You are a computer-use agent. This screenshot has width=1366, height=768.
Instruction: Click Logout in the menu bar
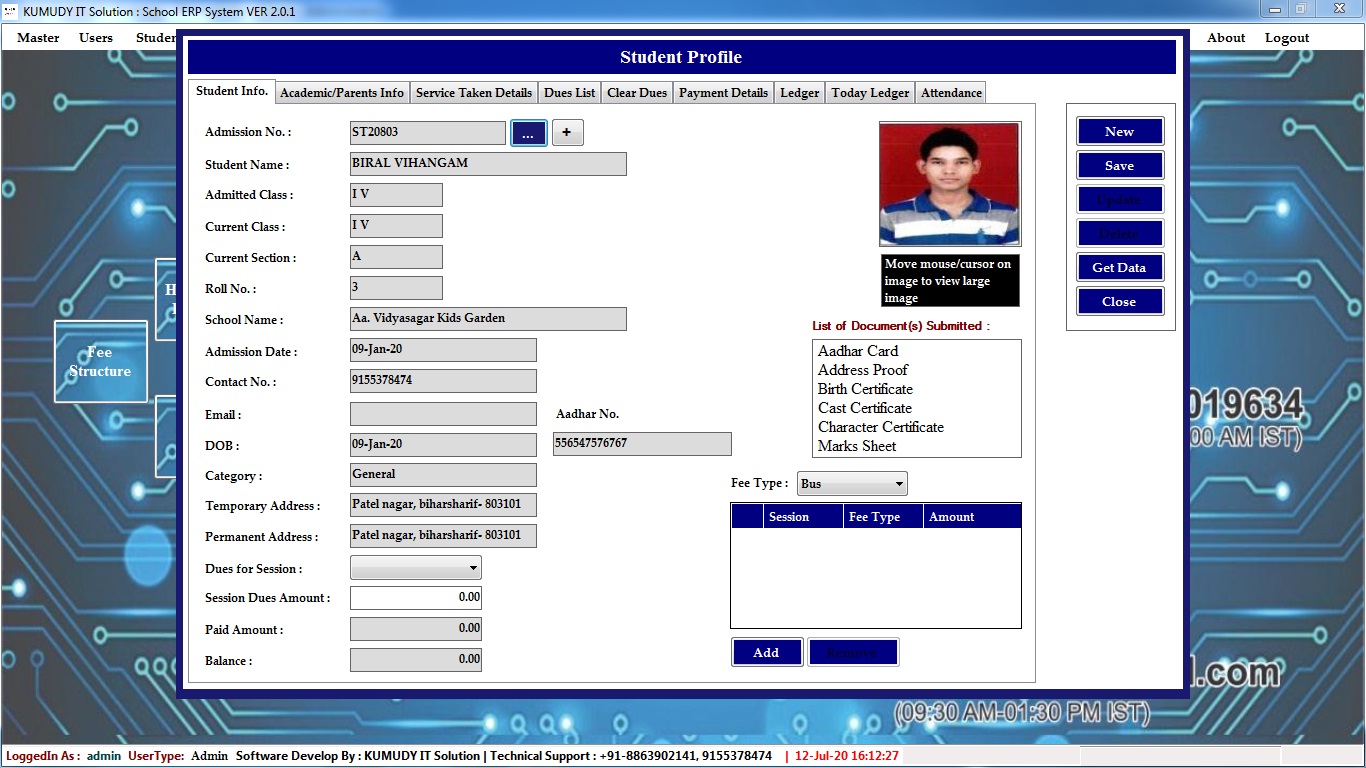(x=1286, y=38)
